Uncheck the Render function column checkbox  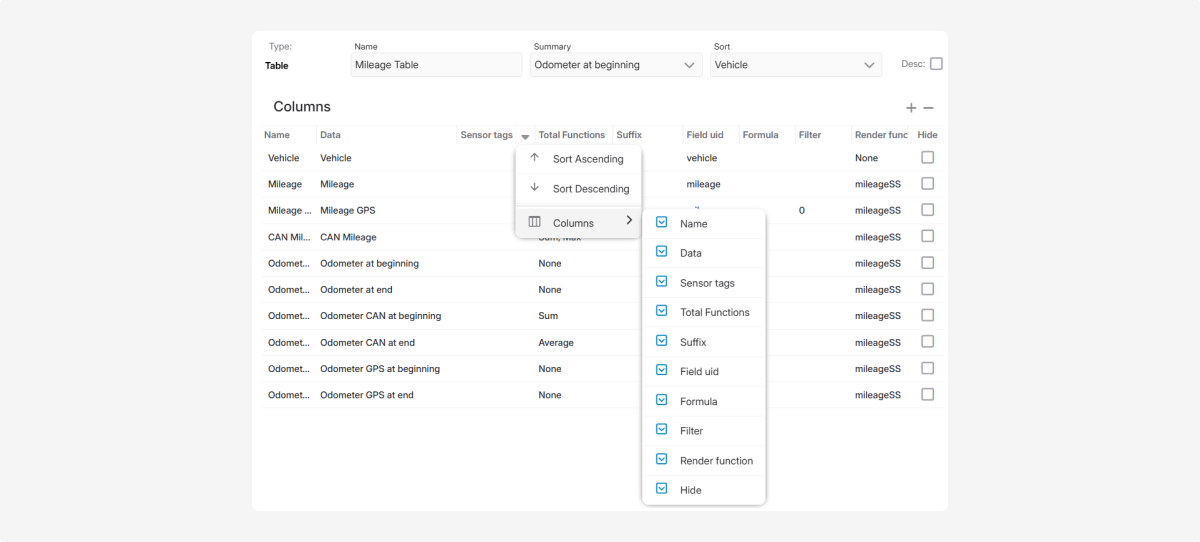661,460
